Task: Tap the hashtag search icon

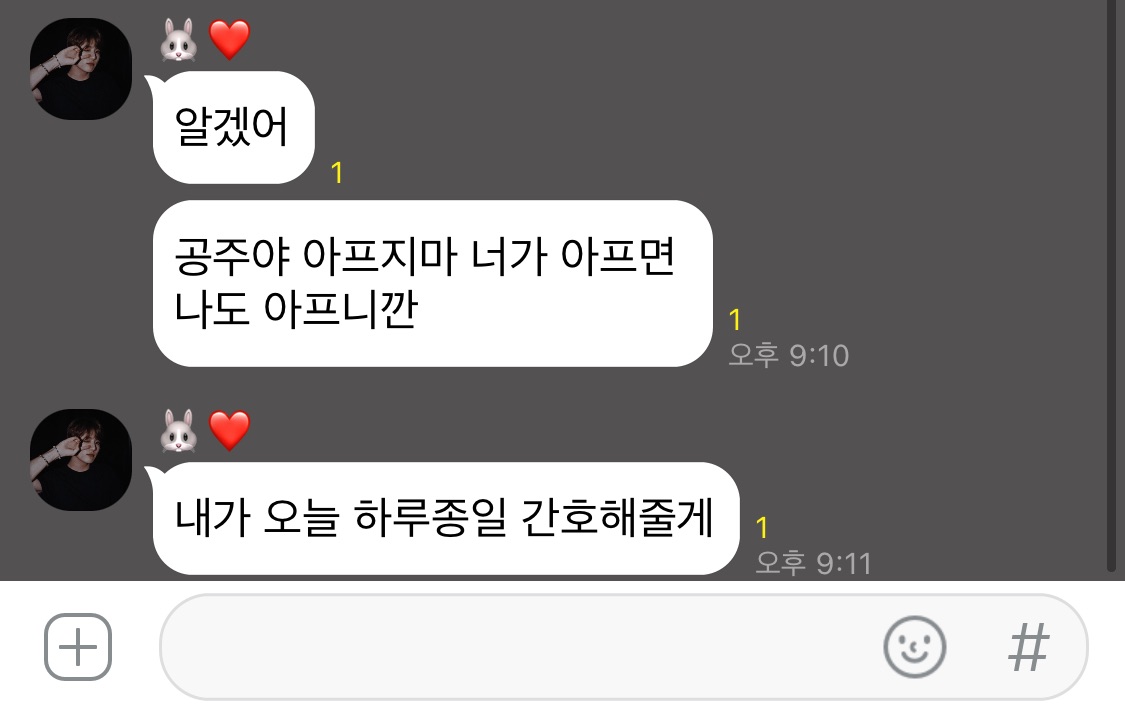Action: [1028, 647]
